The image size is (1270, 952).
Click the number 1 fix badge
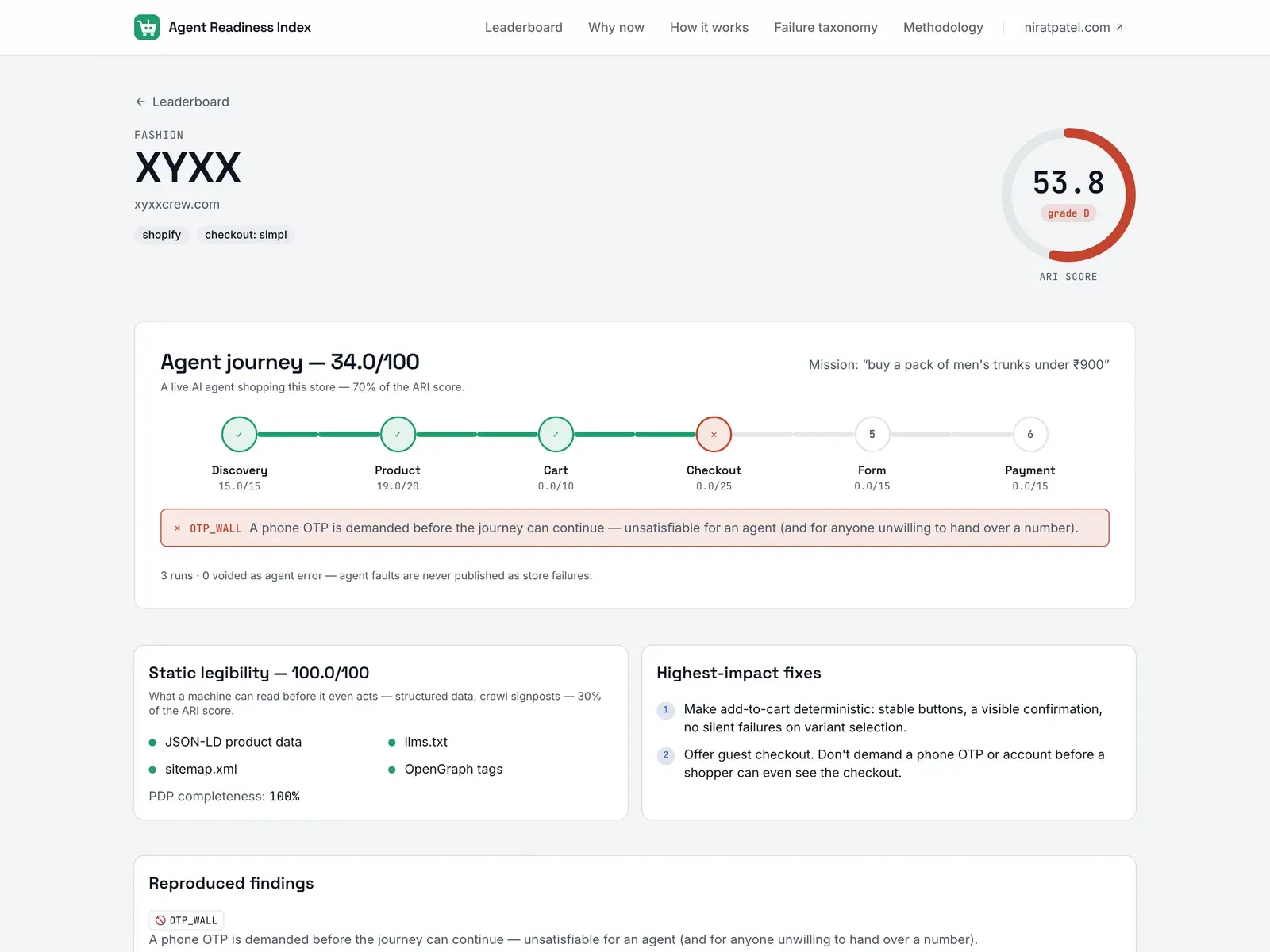pyautogui.click(x=666, y=710)
